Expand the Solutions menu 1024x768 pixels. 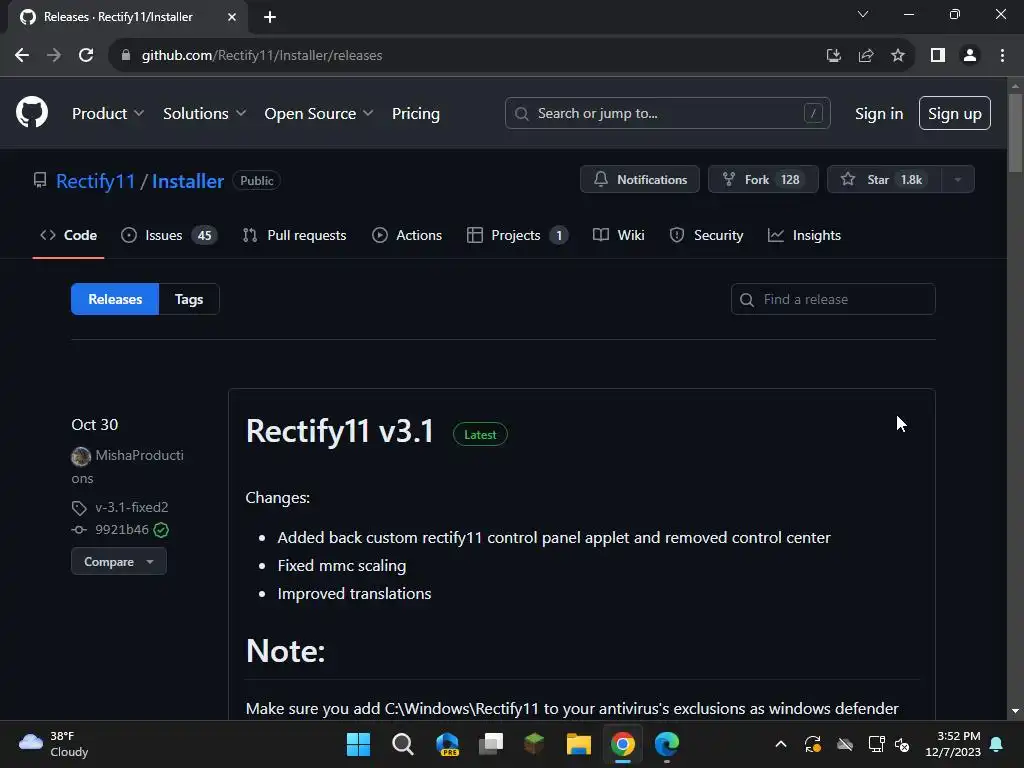[204, 114]
